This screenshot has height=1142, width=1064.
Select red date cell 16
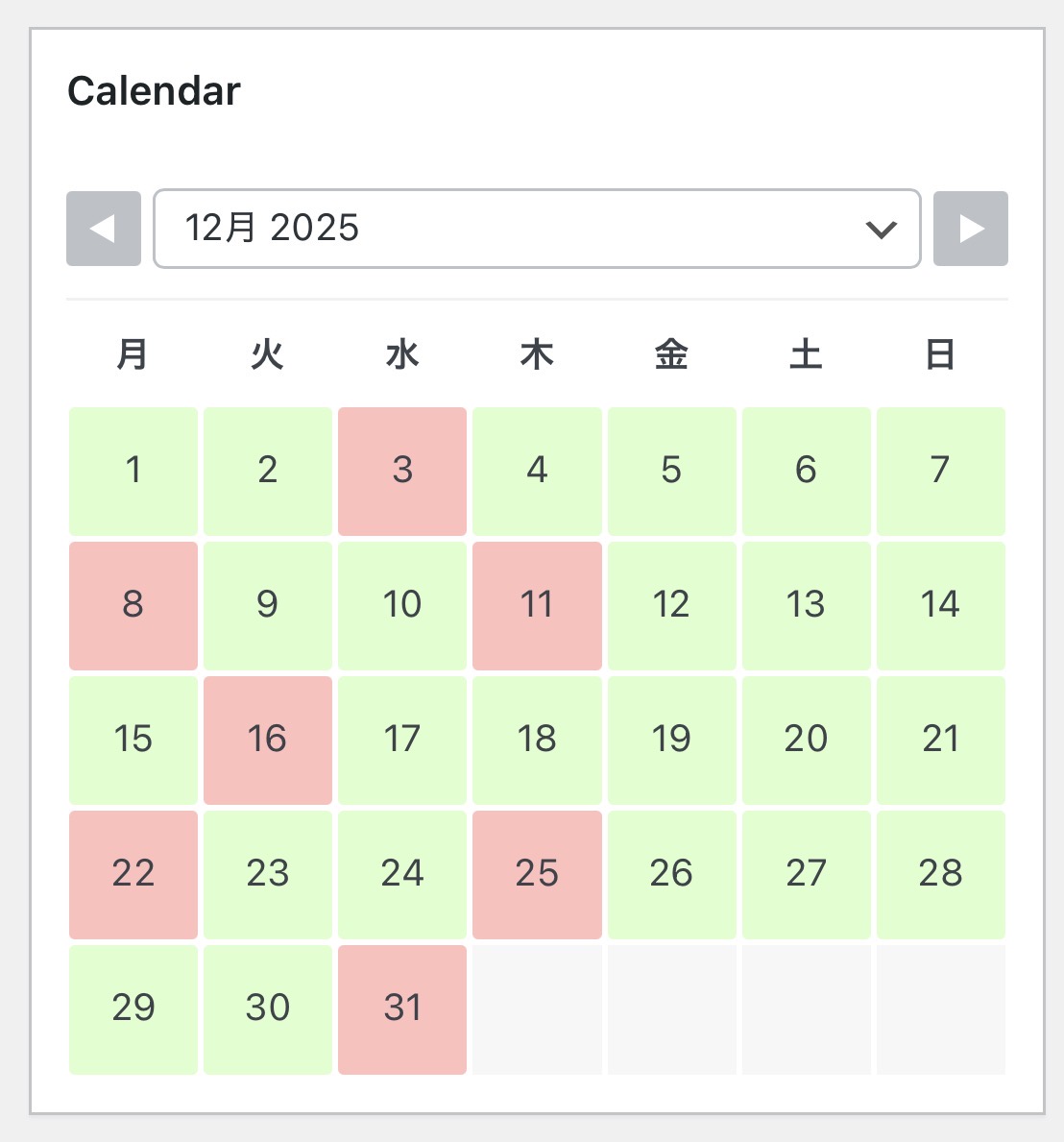[x=267, y=740]
